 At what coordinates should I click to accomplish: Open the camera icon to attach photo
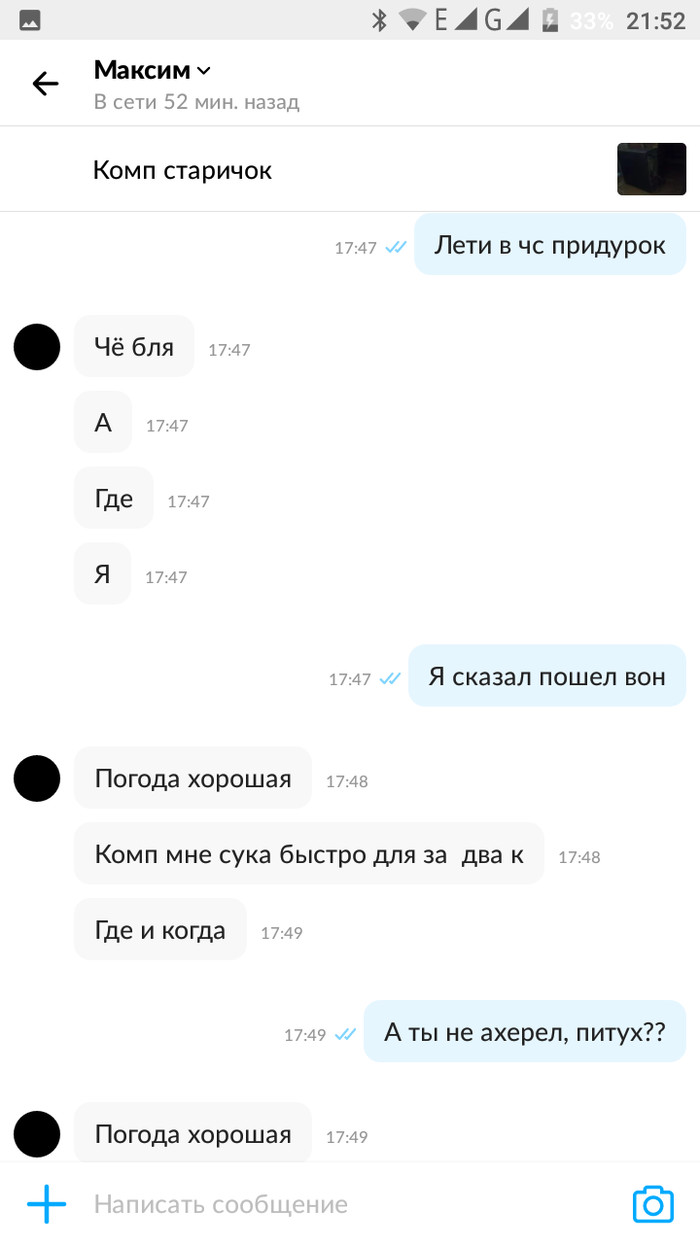coord(653,1203)
